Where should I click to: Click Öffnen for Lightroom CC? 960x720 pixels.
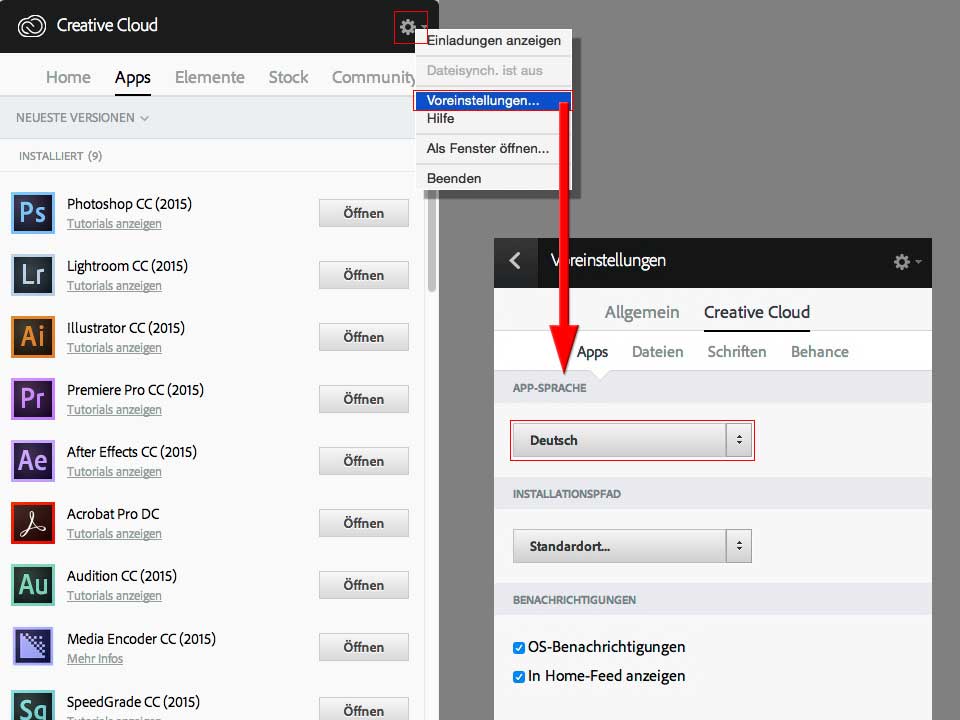coord(364,275)
